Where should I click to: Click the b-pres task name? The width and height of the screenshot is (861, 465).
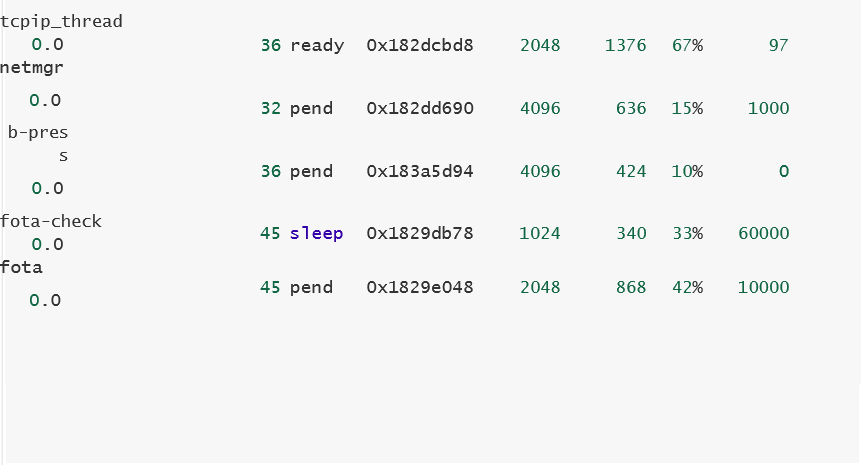click(x=38, y=144)
